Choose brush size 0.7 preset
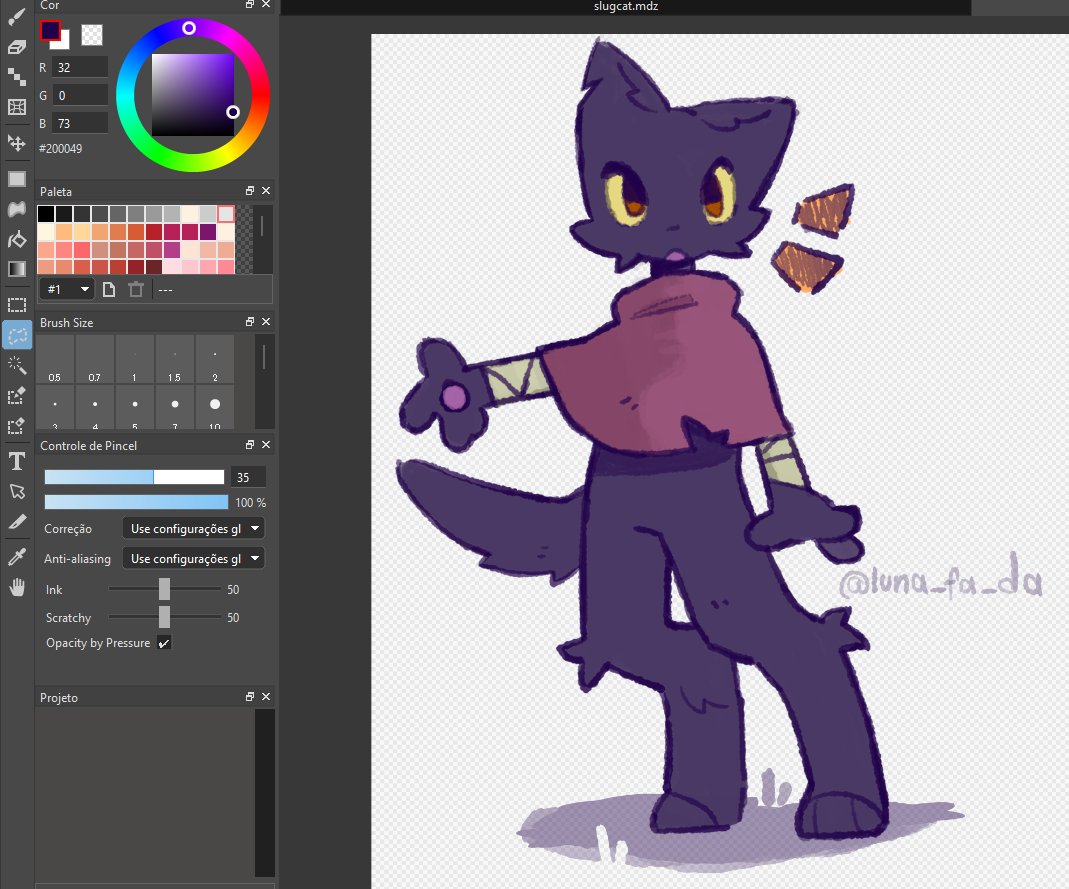Image resolution: width=1069 pixels, height=889 pixels. tap(95, 359)
